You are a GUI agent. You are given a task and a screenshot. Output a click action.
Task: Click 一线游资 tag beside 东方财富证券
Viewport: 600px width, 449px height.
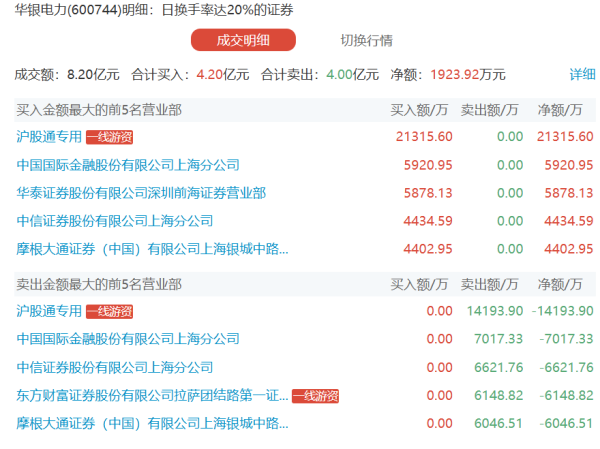pos(316,396)
